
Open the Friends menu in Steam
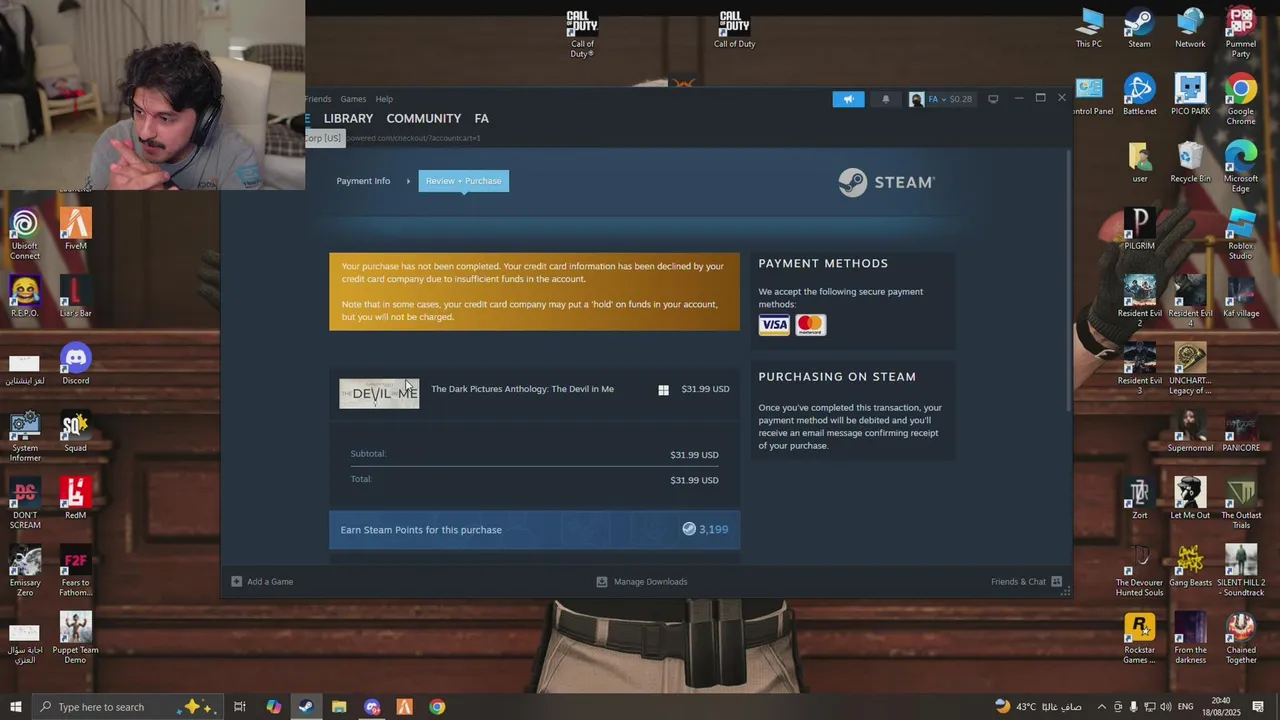tap(318, 99)
